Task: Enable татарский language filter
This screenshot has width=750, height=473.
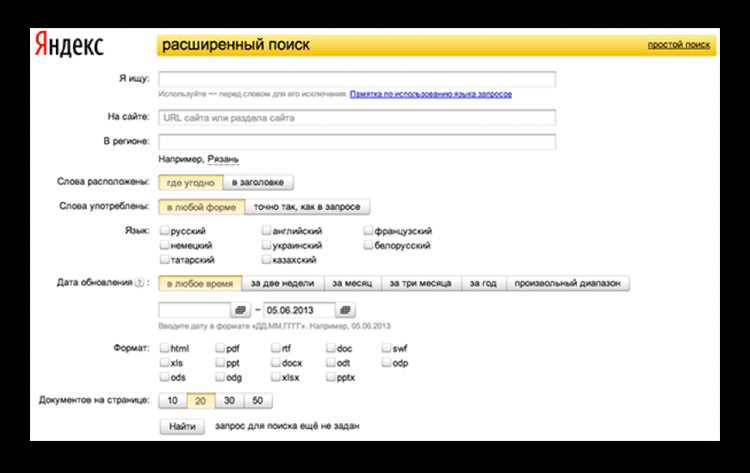Action: (x=165, y=259)
